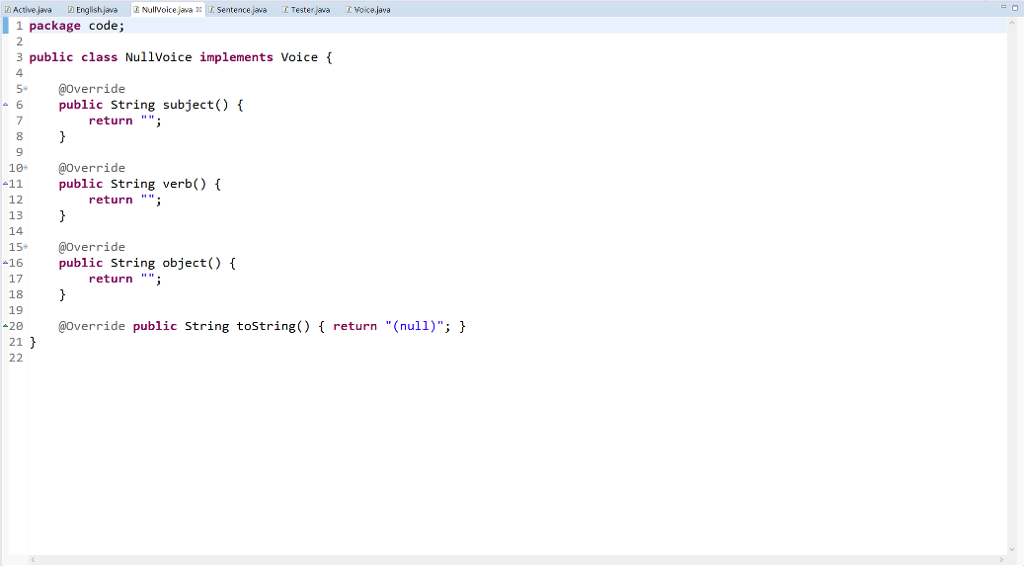1024x566 pixels.
Task: Collapse the object() method fold at line 15
Action: (x=25, y=247)
